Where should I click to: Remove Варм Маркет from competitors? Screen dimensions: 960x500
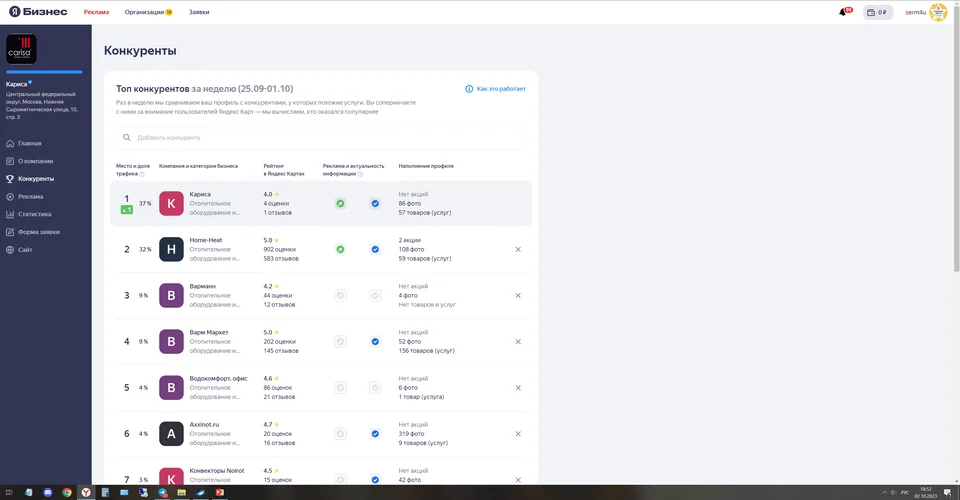(518, 341)
